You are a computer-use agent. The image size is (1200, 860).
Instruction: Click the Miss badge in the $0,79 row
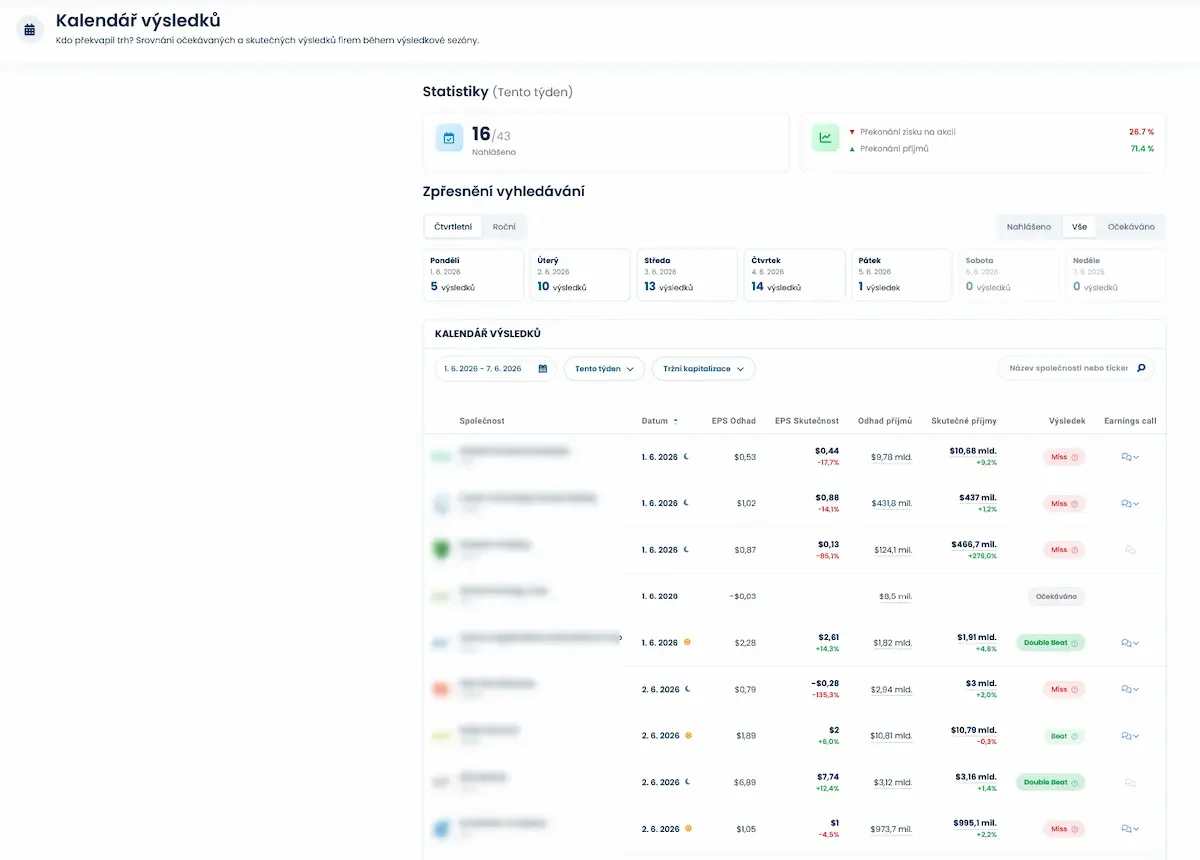click(1063, 689)
